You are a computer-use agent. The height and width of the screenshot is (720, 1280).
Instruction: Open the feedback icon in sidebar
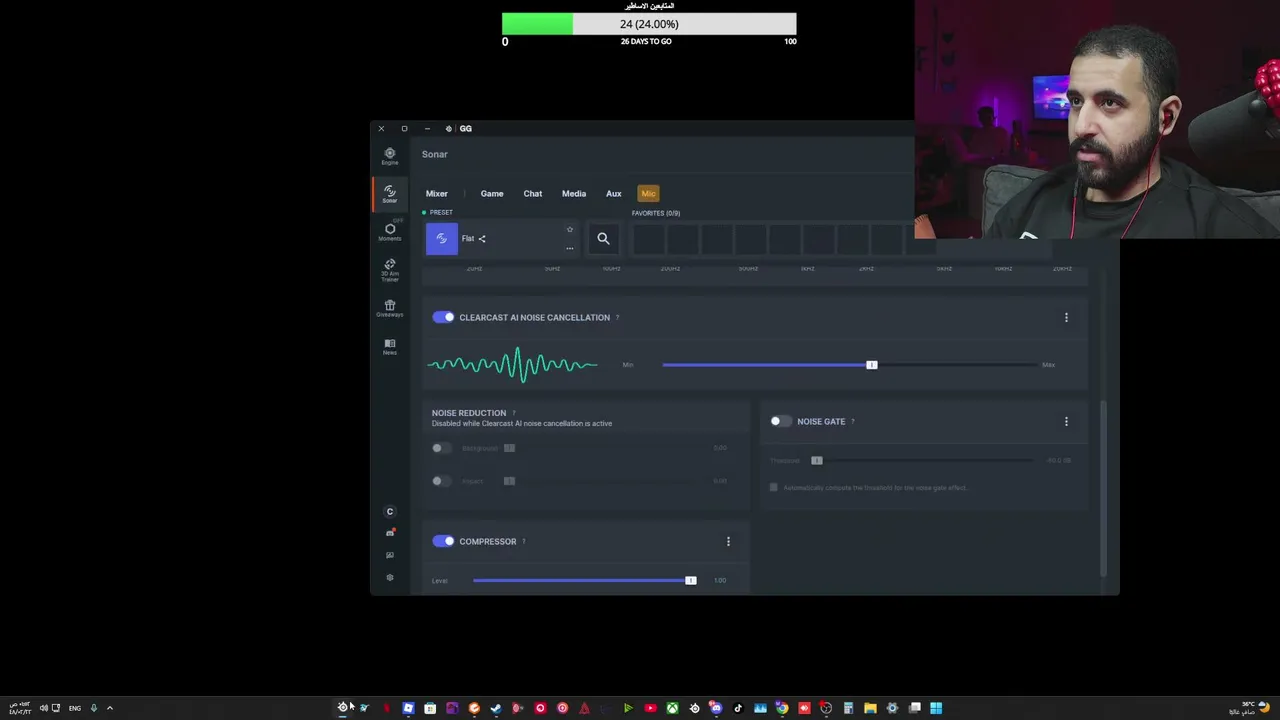coord(390,555)
